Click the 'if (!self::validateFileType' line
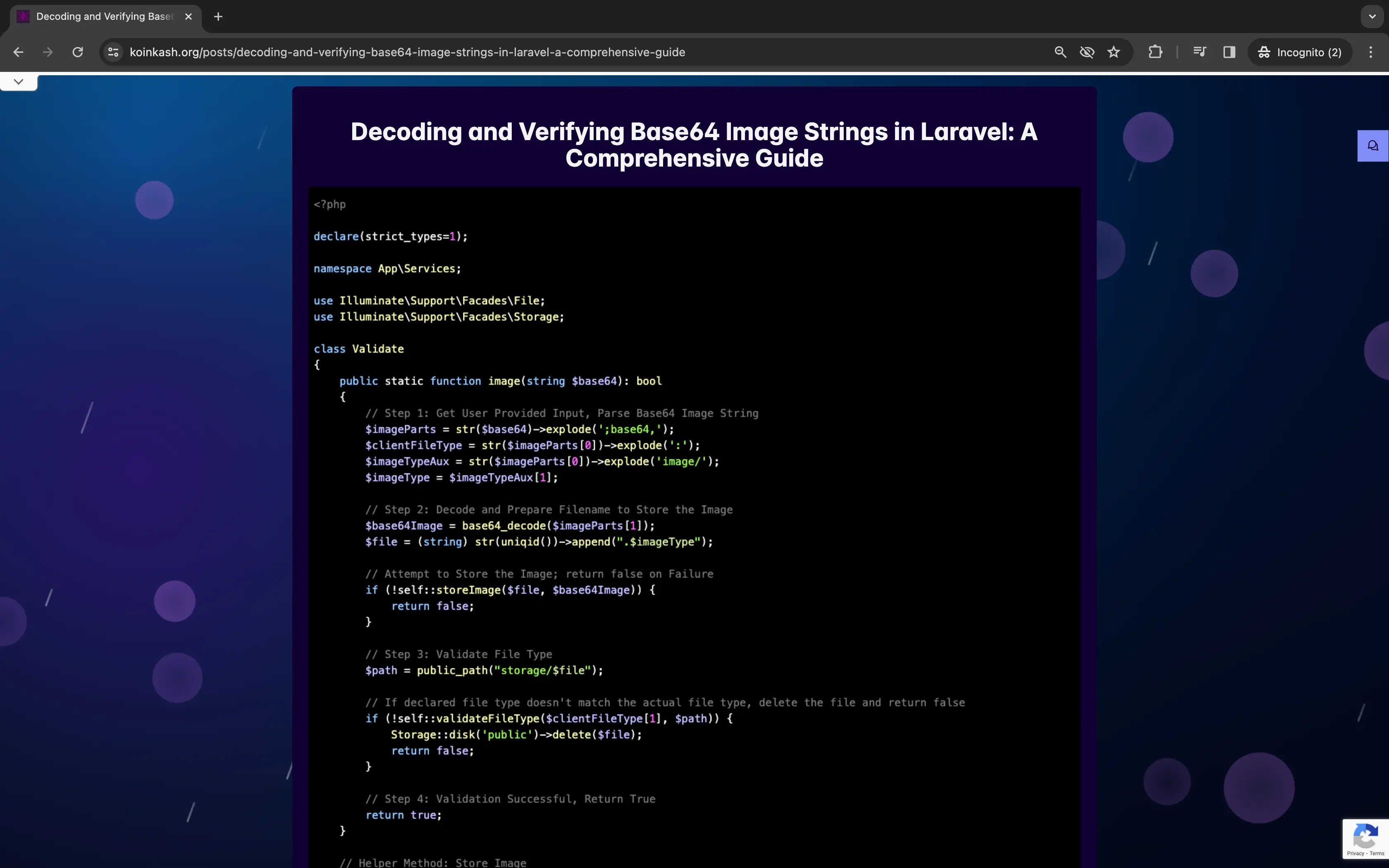The width and height of the screenshot is (1389, 868). coord(549,719)
